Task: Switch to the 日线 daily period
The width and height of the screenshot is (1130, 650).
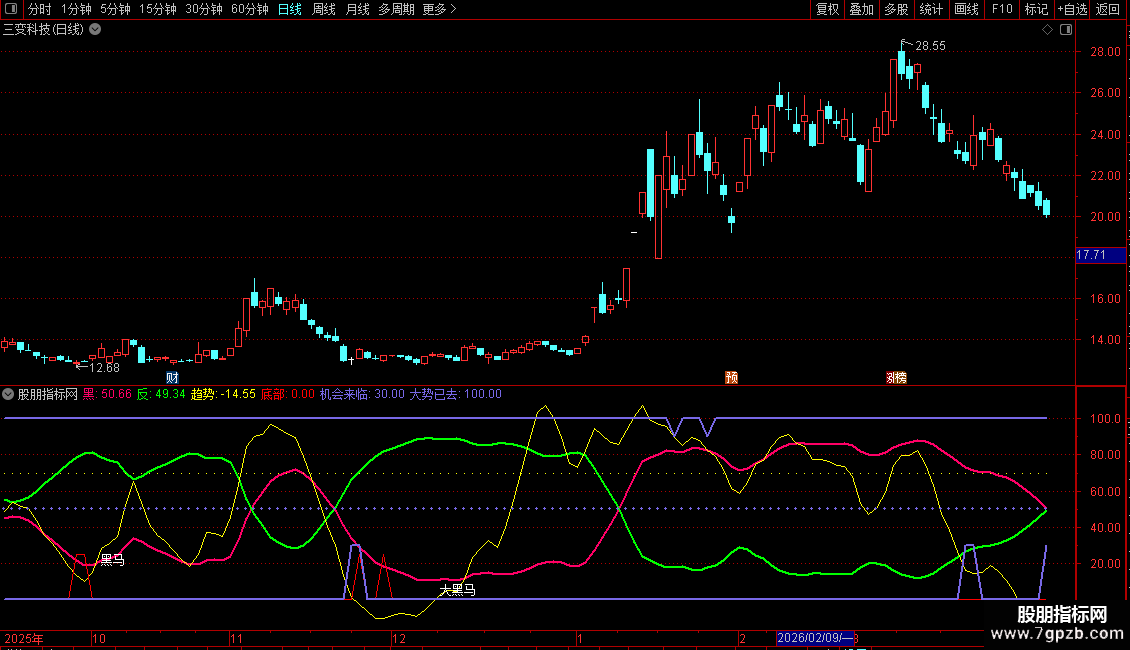Action: tap(289, 9)
